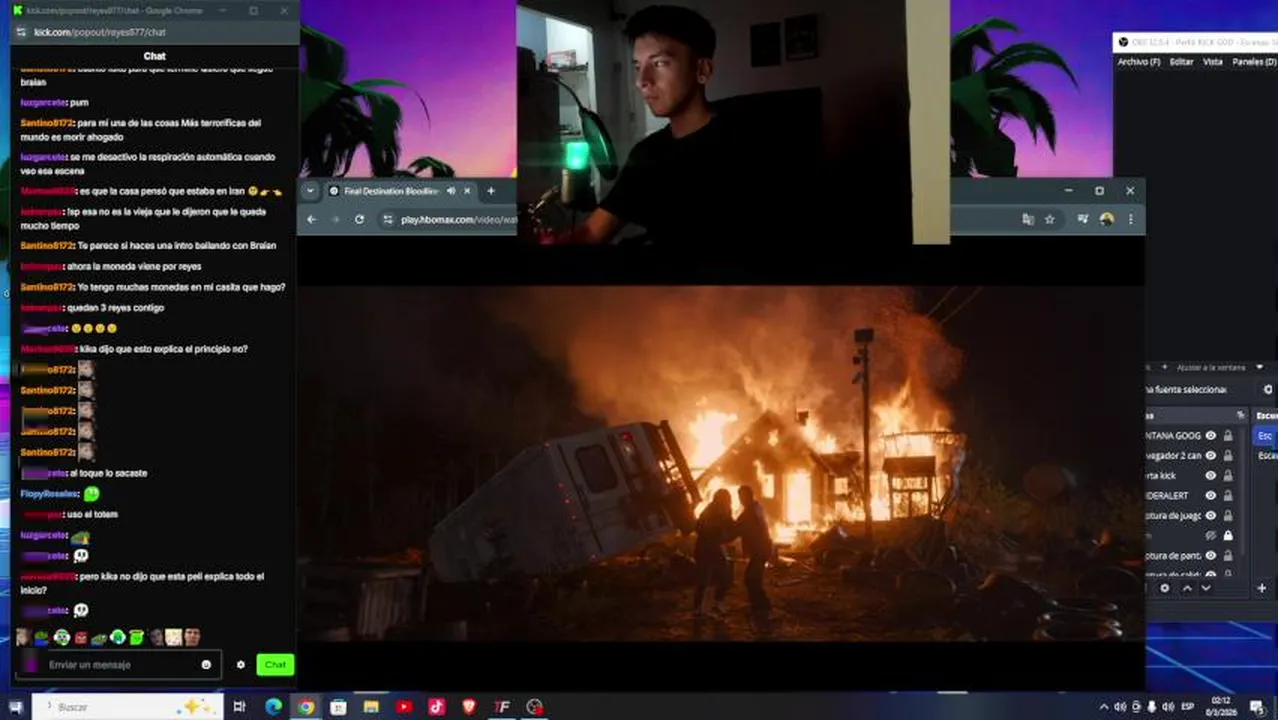Go back in the HBO Max browser window
Image resolution: width=1278 pixels, height=720 pixels.
(x=311, y=219)
